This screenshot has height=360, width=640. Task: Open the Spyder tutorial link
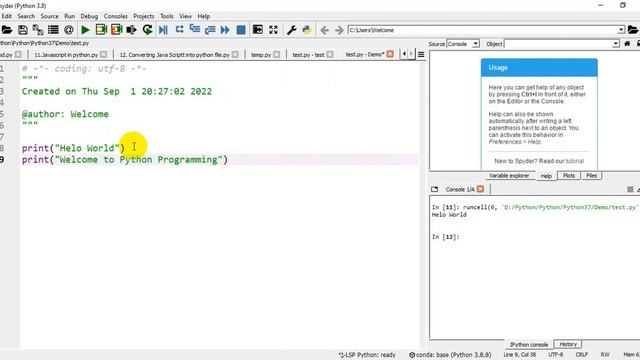coord(575,161)
